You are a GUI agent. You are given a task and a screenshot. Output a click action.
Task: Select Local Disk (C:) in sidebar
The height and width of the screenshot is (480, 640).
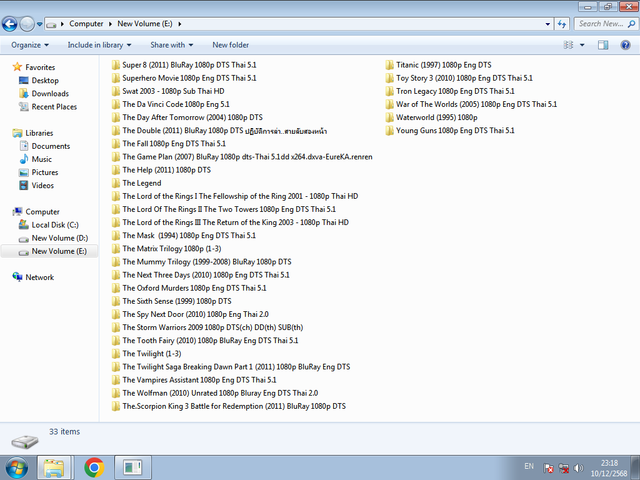(55, 225)
